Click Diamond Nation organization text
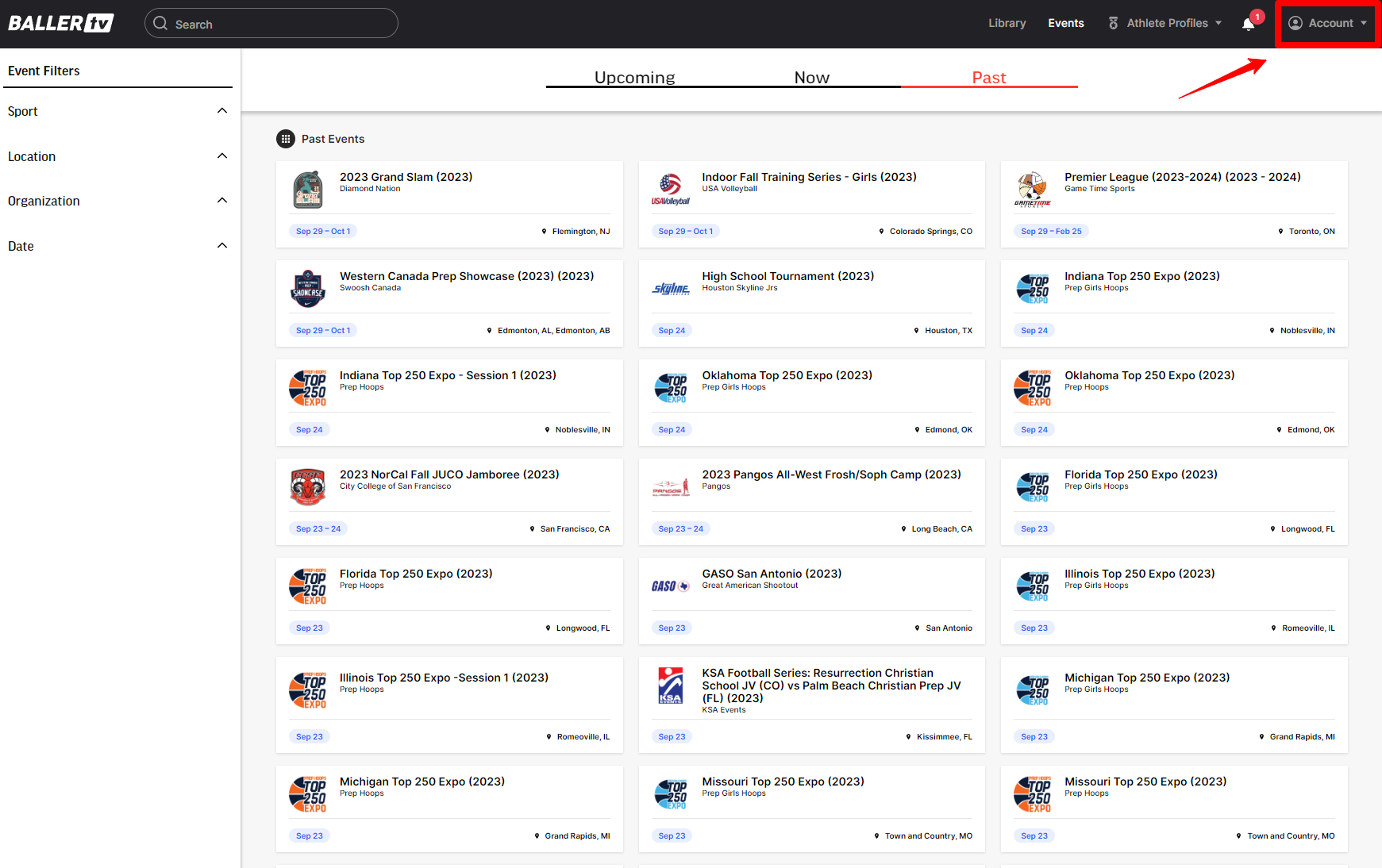Viewport: 1382px width, 868px height. (370, 189)
